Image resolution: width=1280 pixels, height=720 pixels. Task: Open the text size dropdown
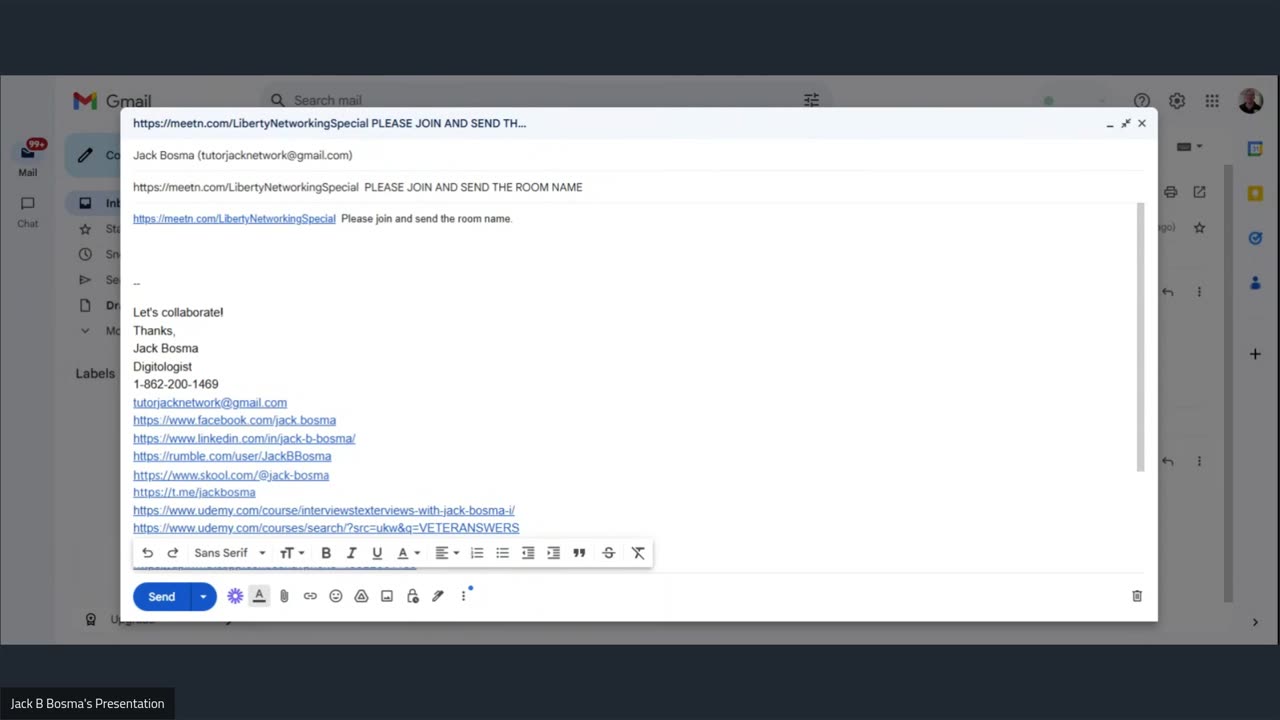click(x=292, y=553)
